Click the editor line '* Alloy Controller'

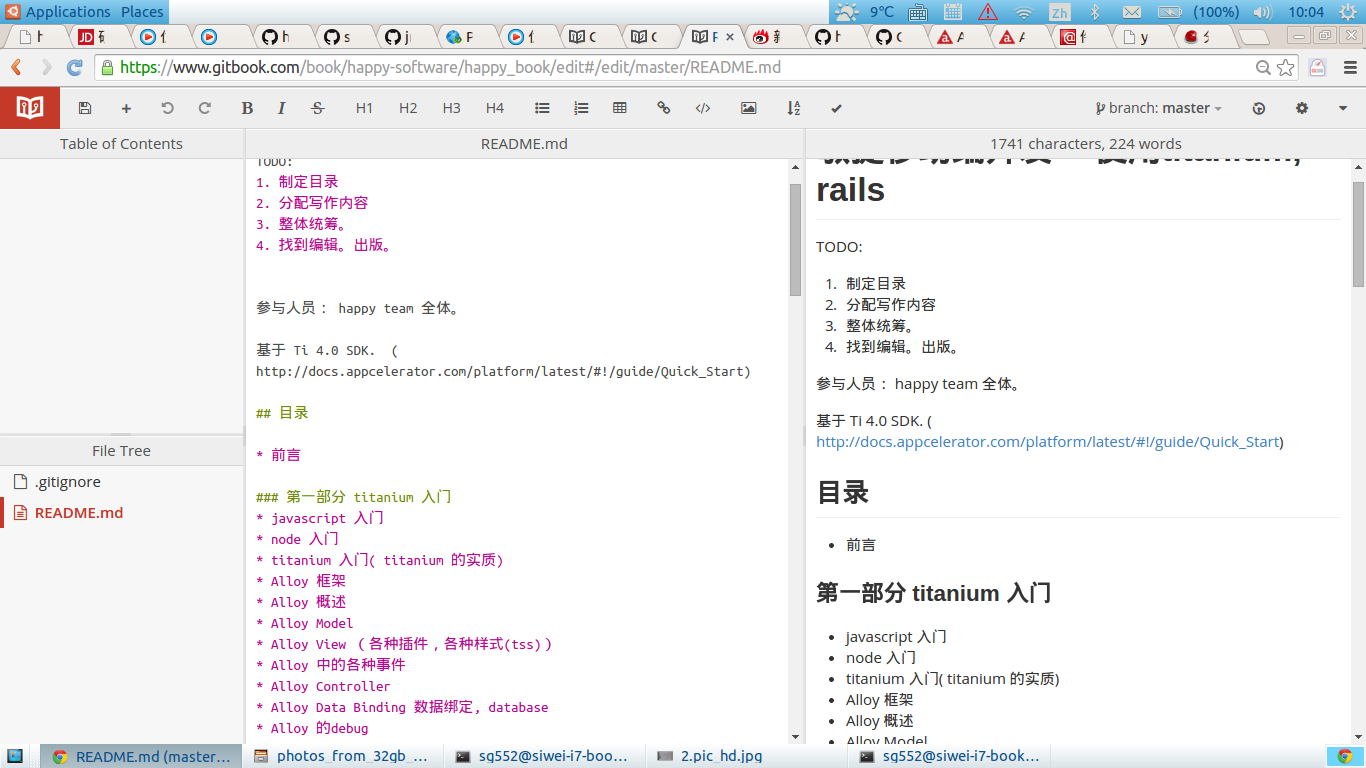[323, 686]
